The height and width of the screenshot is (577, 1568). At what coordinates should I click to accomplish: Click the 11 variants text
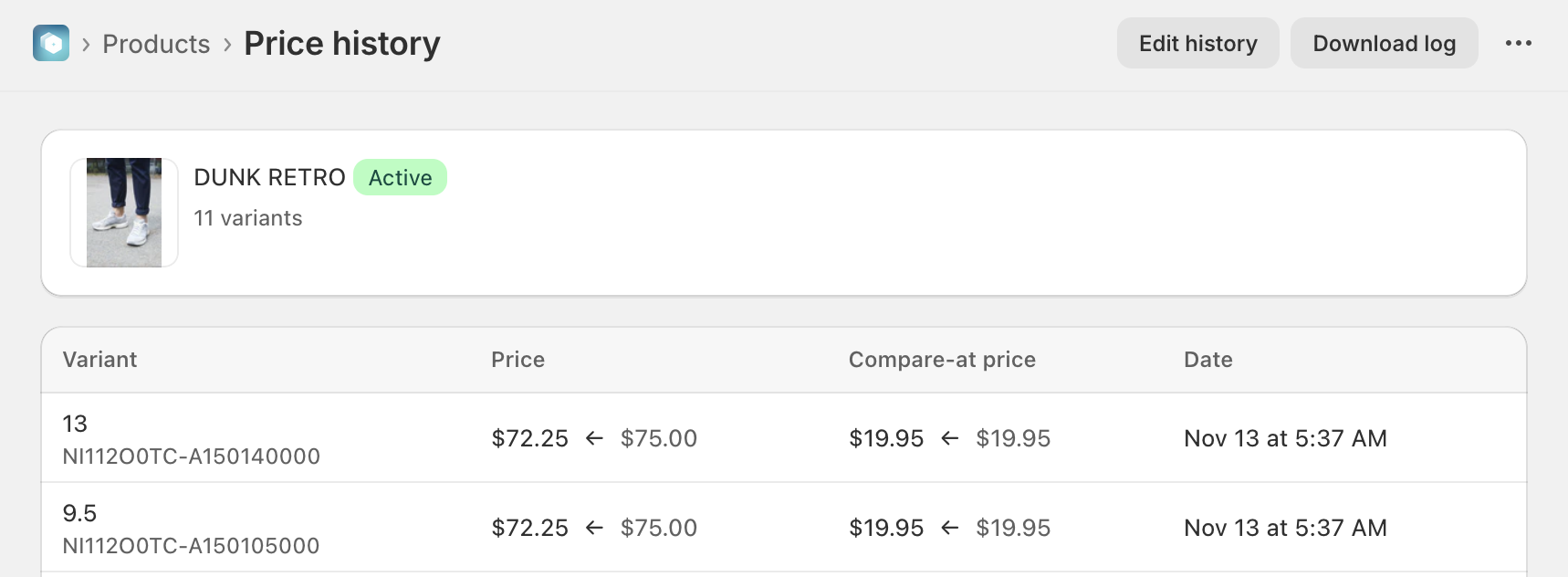247,218
